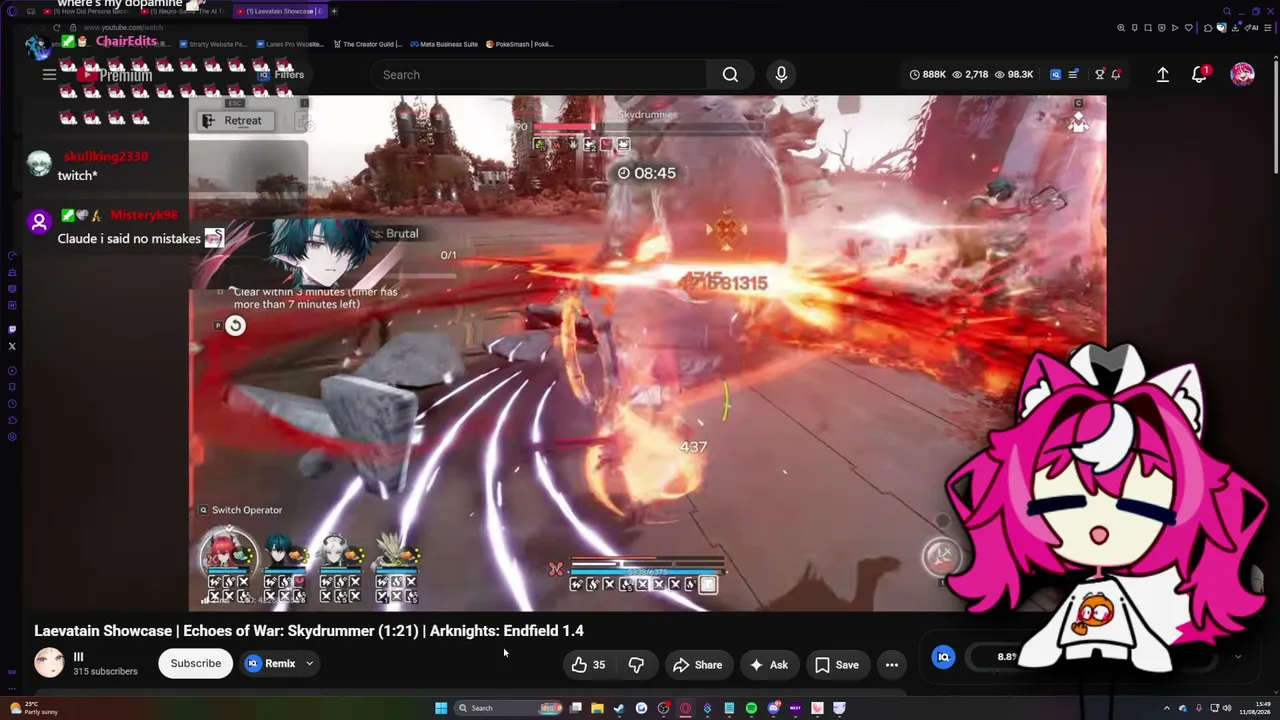Show hidden system tray icons chevron
This screenshot has width=1280, height=720.
point(1167,708)
